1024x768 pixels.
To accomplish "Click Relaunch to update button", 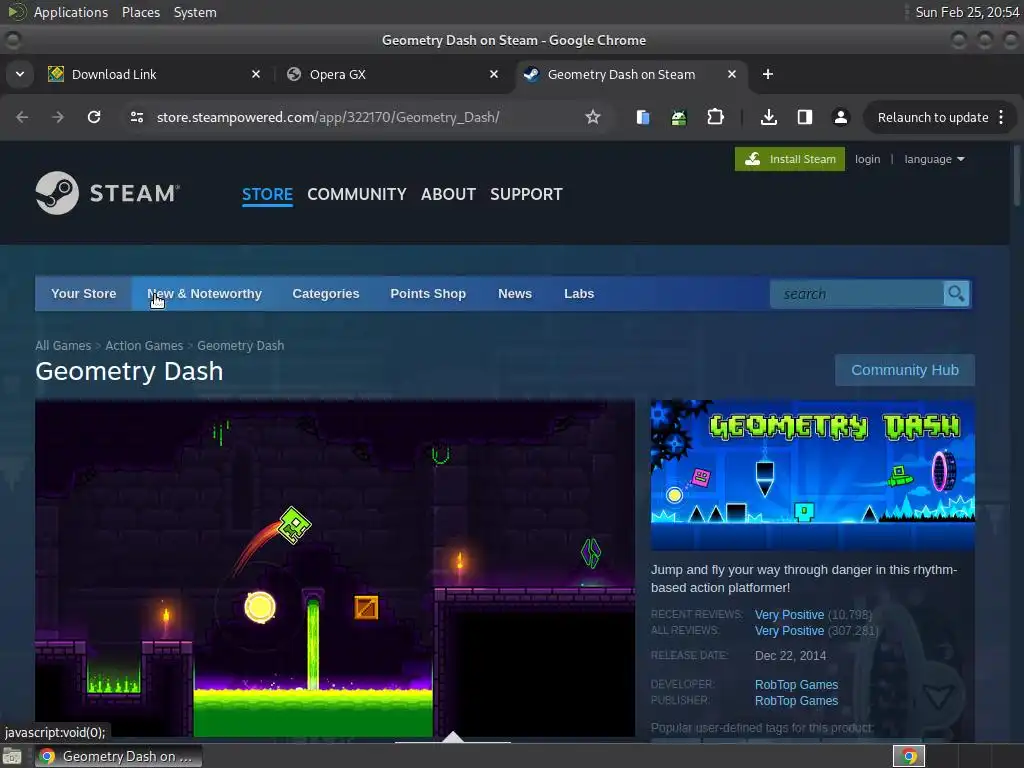I will pyautogui.click(x=933, y=118).
